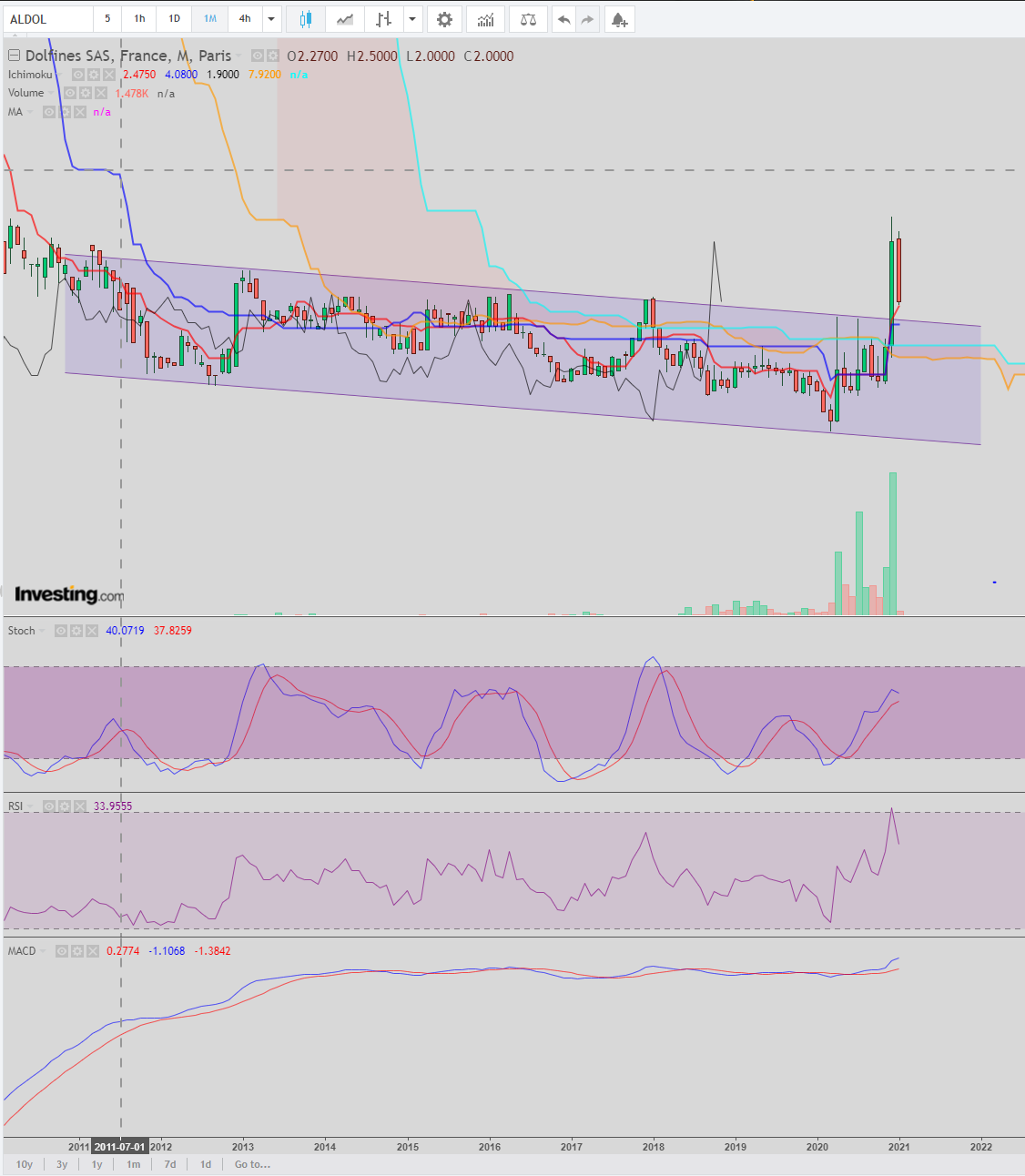Open the indicators menu icon
The image size is (1025, 1176).
[486, 19]
